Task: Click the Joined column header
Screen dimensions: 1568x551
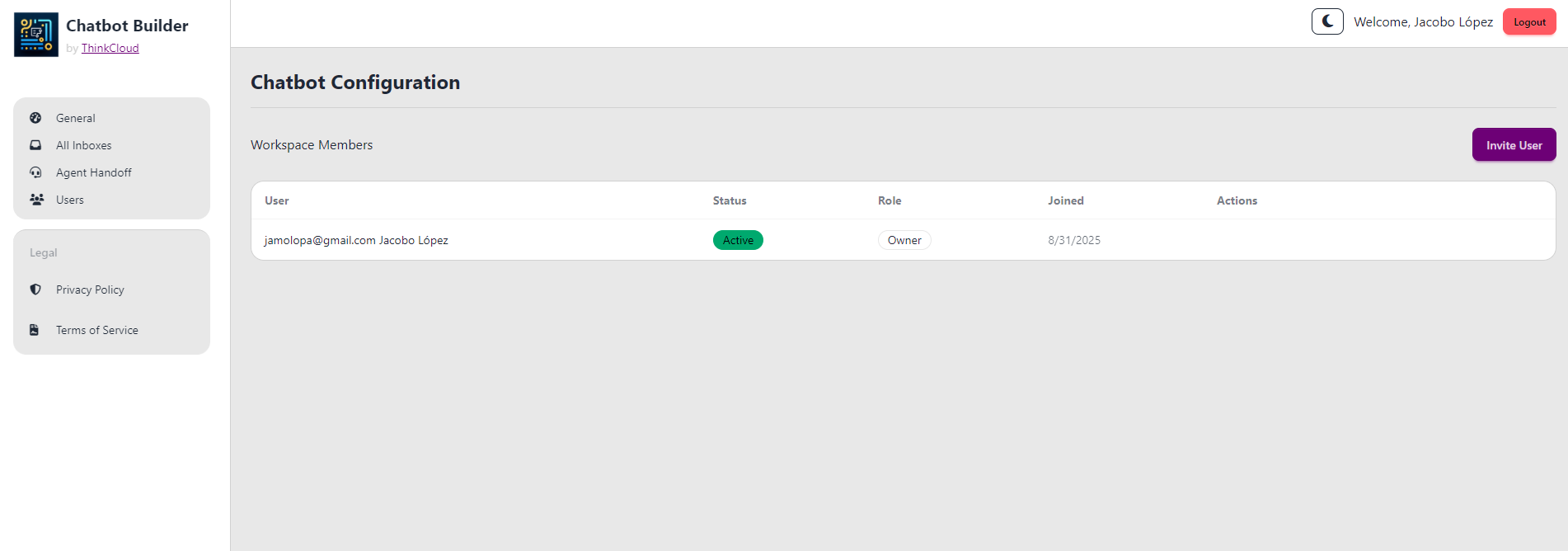Action: tap(1066, 200)
